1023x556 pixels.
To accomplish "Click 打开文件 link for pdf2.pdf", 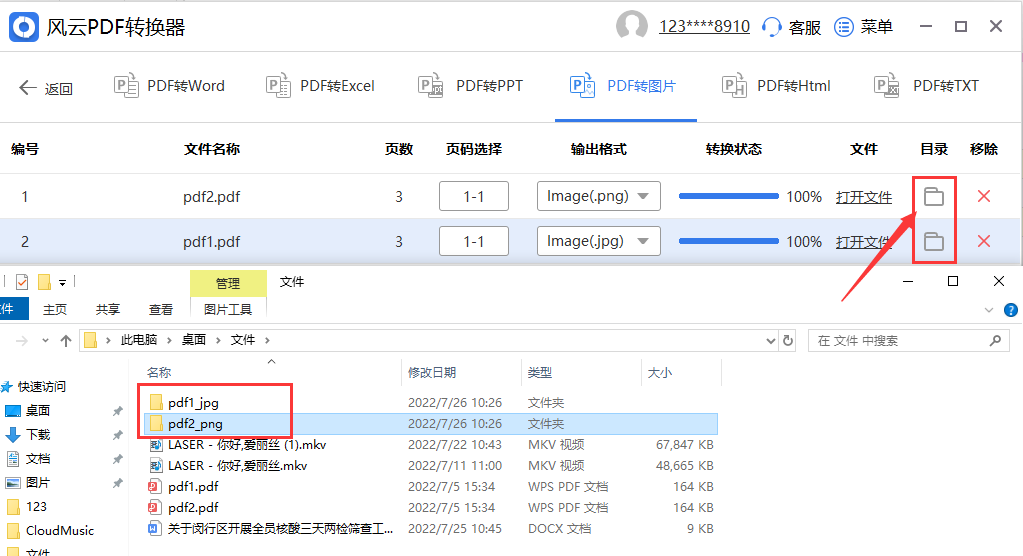I will click(864, 197).
